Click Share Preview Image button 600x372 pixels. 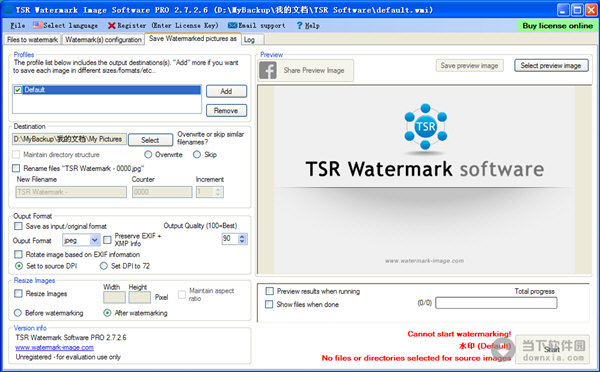[x=306, y=70]
